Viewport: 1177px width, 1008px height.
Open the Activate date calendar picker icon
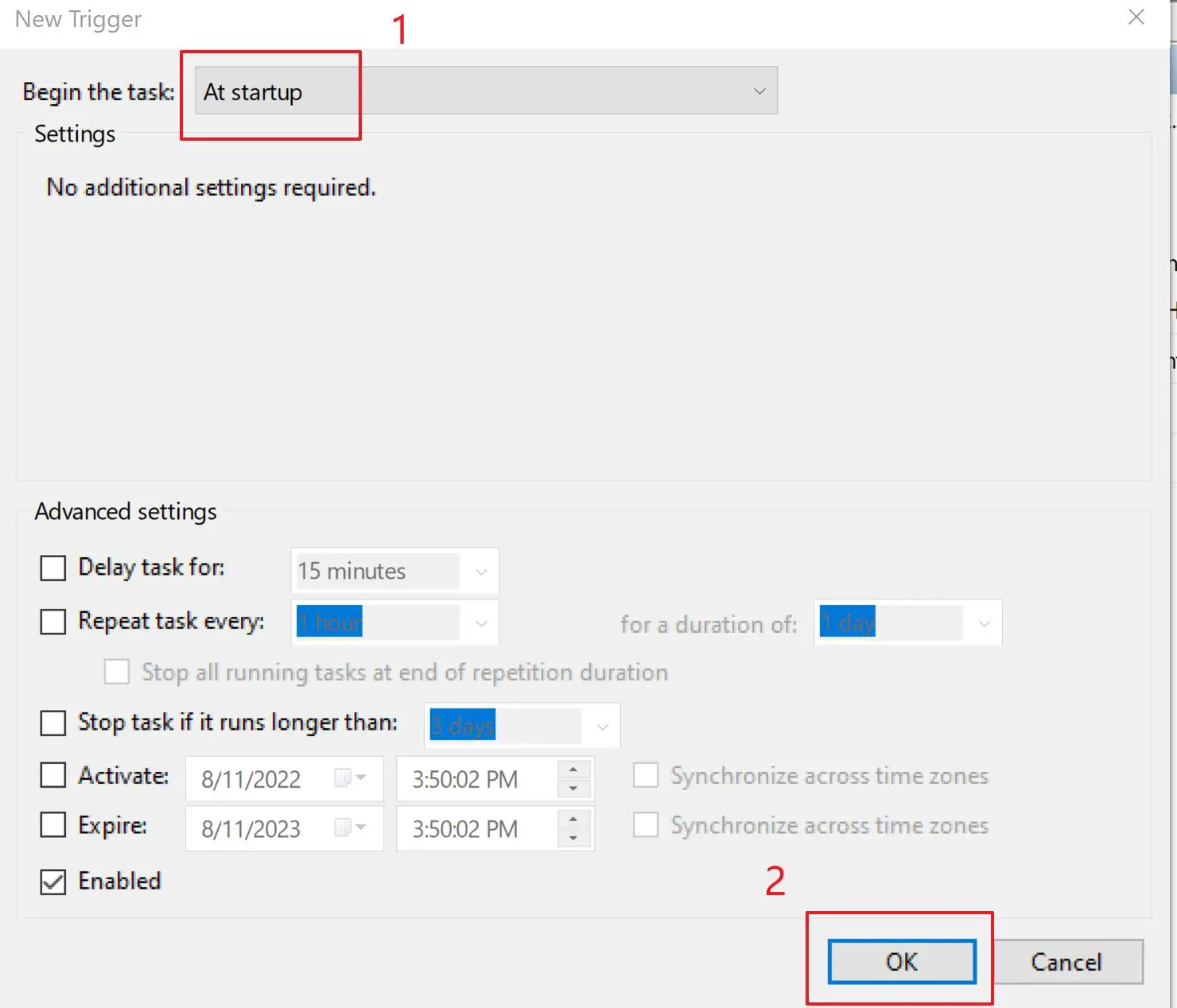350,778
